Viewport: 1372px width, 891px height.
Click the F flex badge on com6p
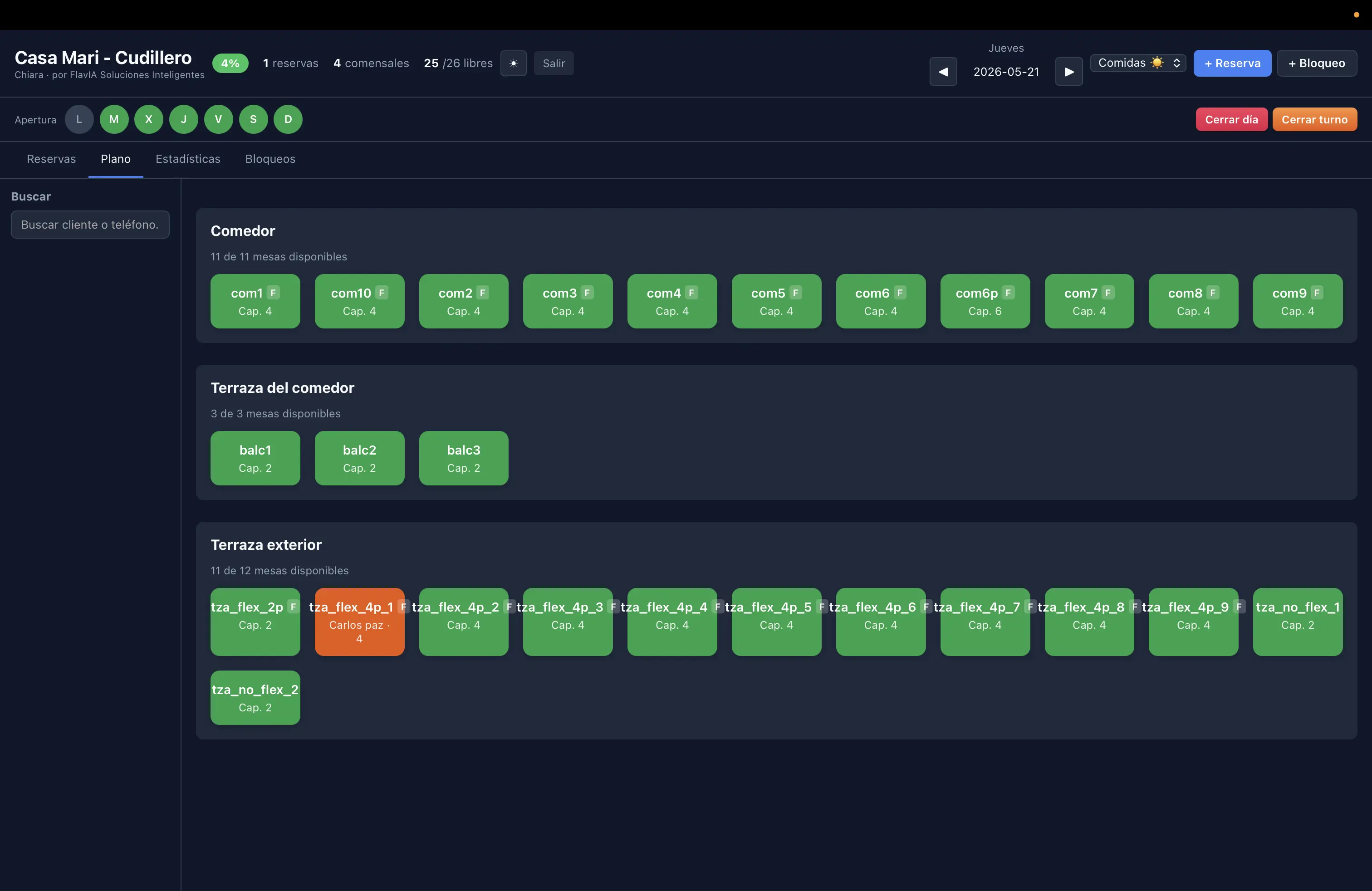1008,293
